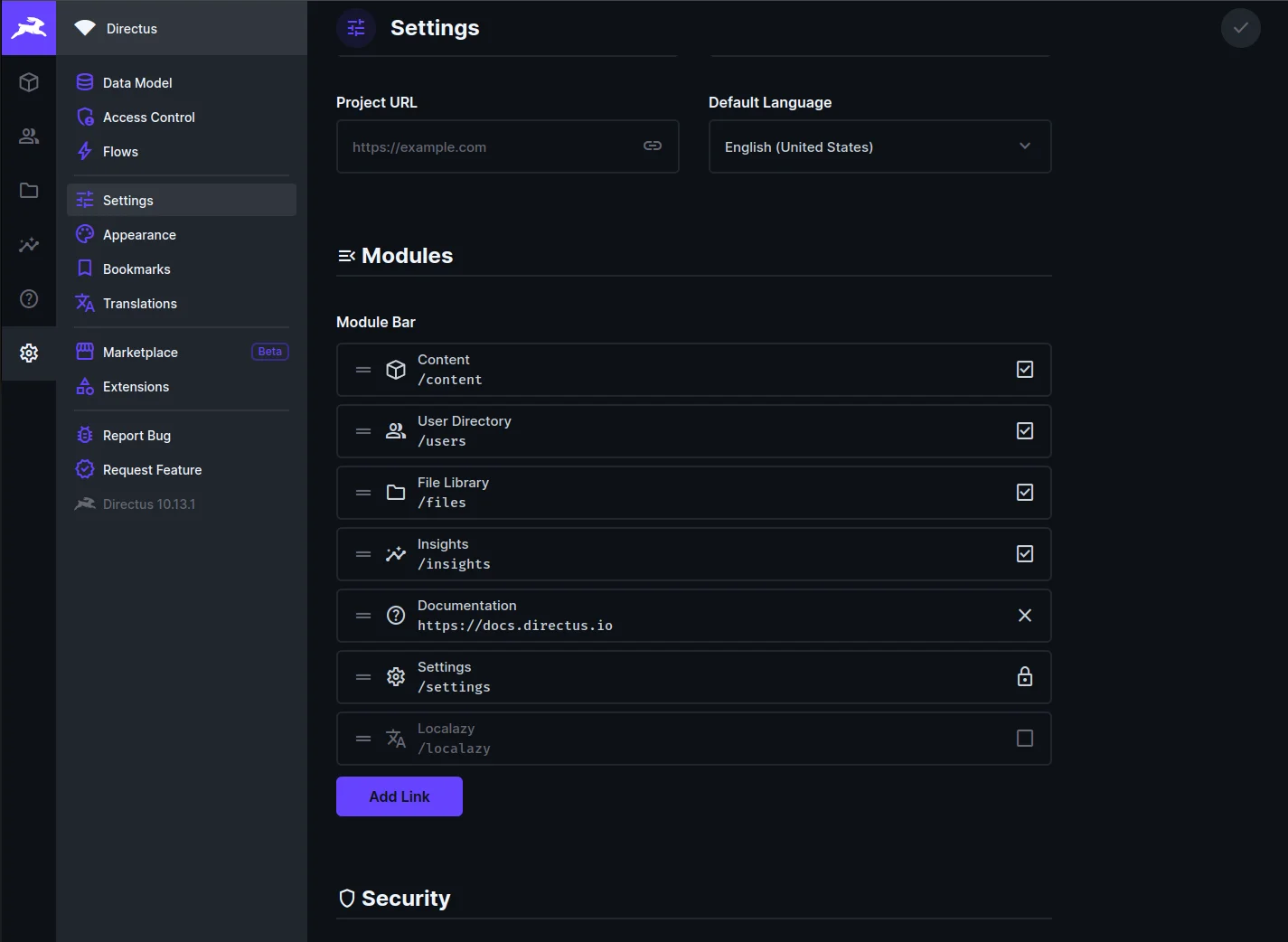The width and height of the screenshot is (1288, 942).
Task: Enable the Localazy module checkbox
Action: pos(1024,739)
